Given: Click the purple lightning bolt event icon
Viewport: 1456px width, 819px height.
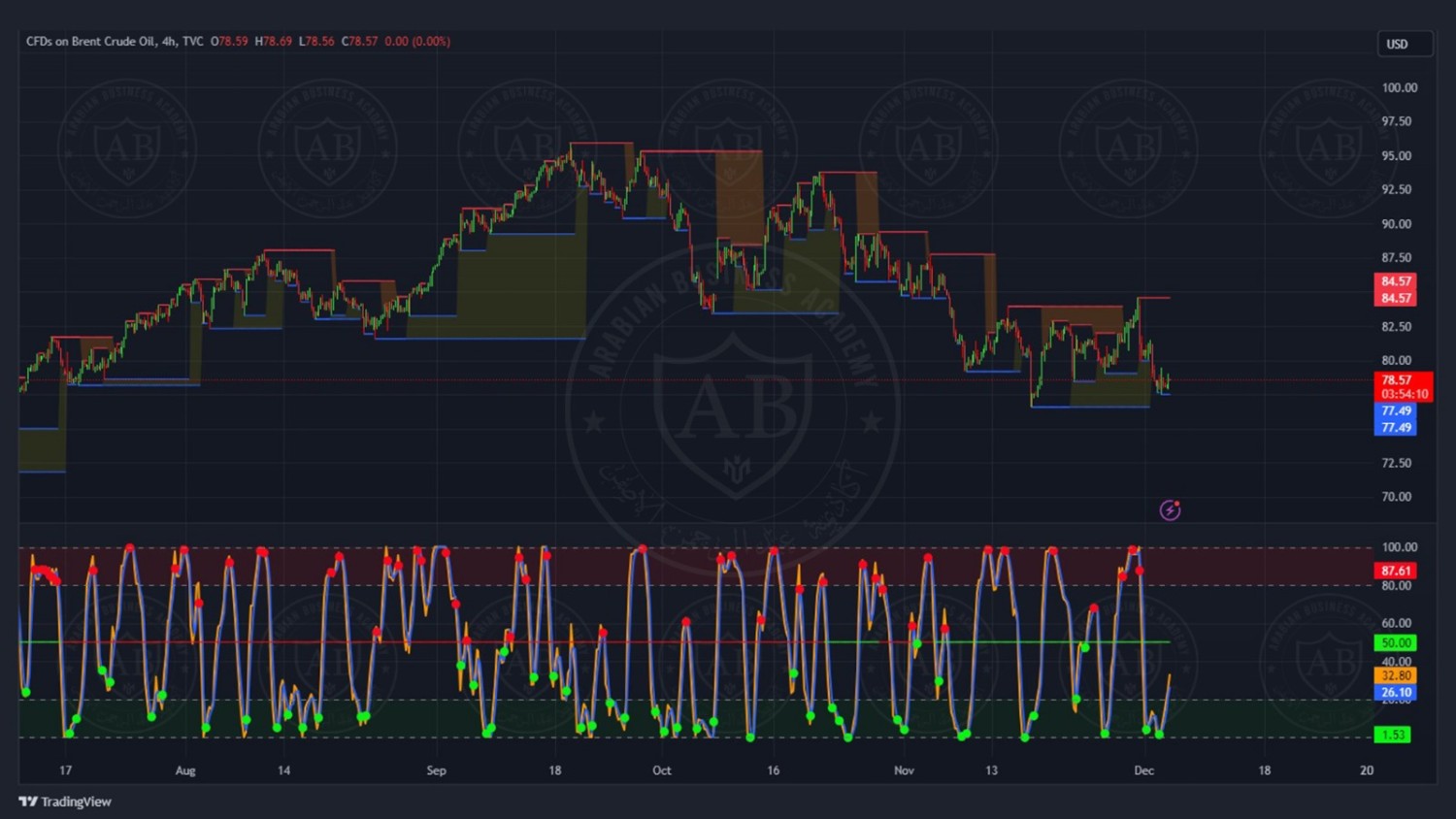Looking at the screenshot, I should [1170, 510].
